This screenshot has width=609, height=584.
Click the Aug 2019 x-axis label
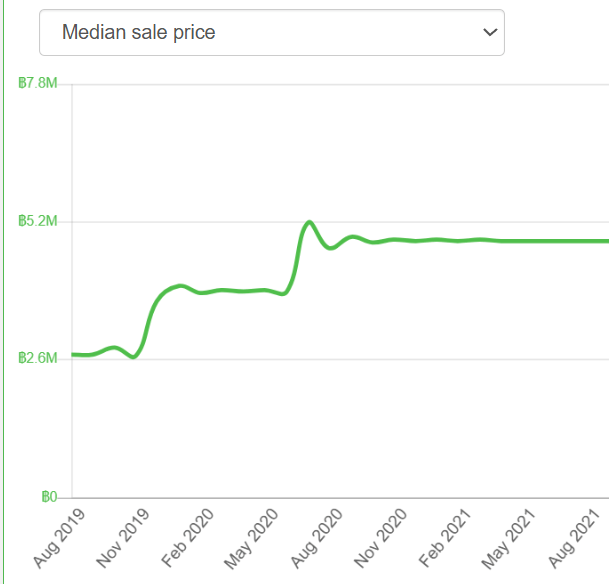[x=59, y=538]
